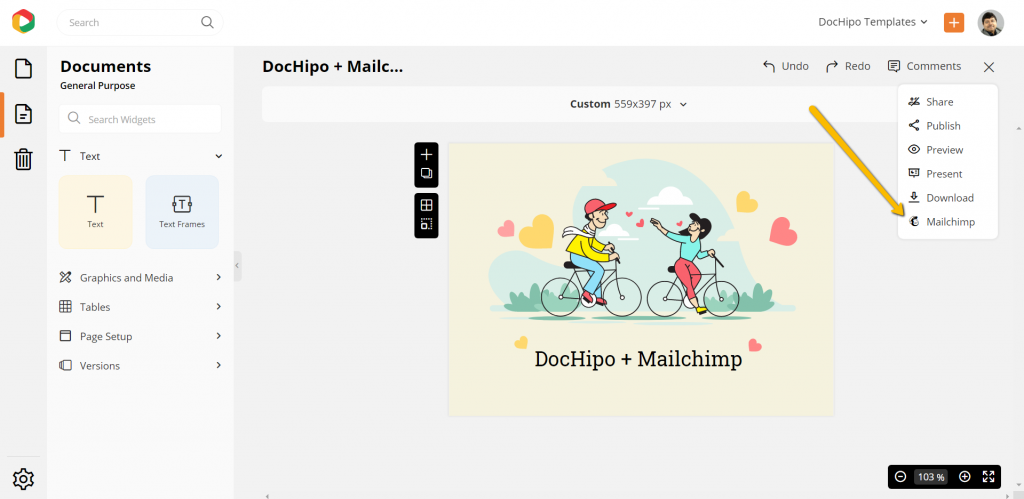Click the zoom in plus icon
1024x499 pixels.
point(965,477)
